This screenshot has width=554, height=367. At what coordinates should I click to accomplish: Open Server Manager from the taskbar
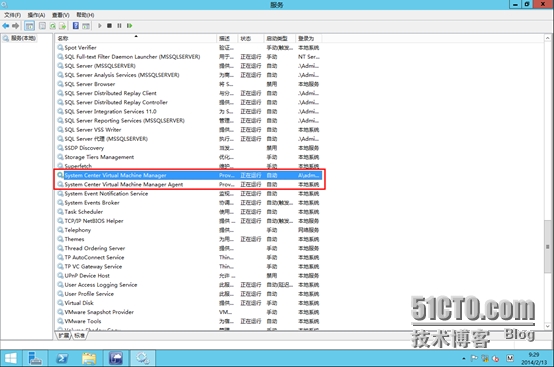[x=35, y=359]
